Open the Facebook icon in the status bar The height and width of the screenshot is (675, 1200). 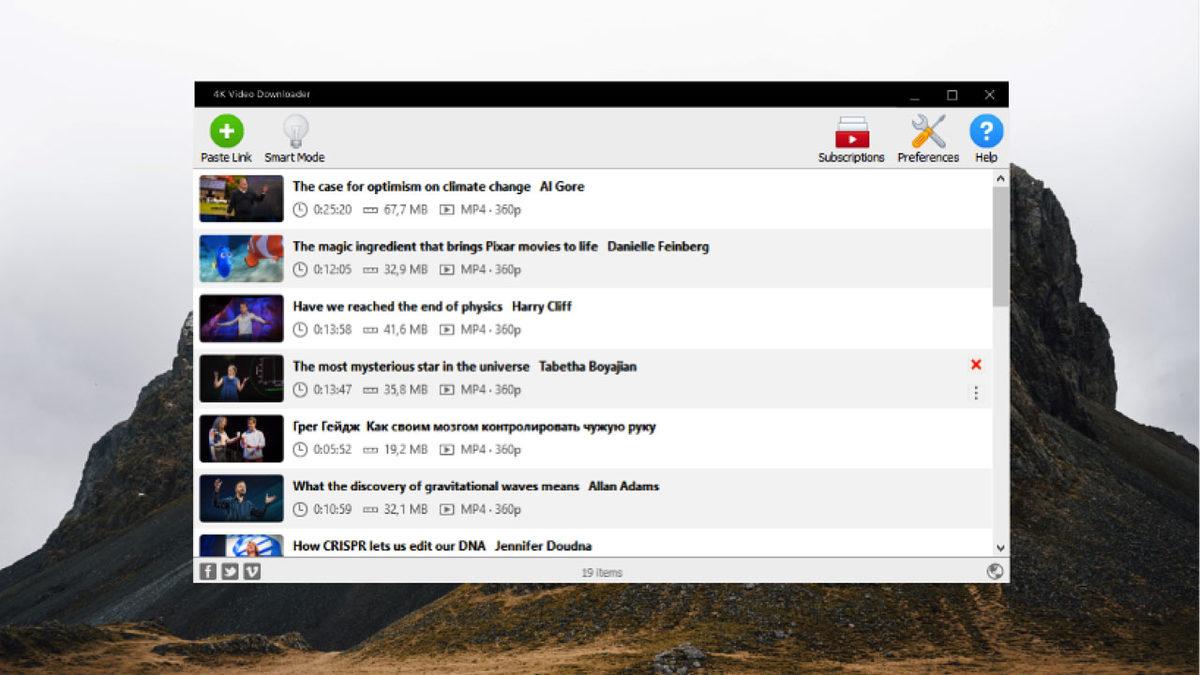tap(207, 572)
